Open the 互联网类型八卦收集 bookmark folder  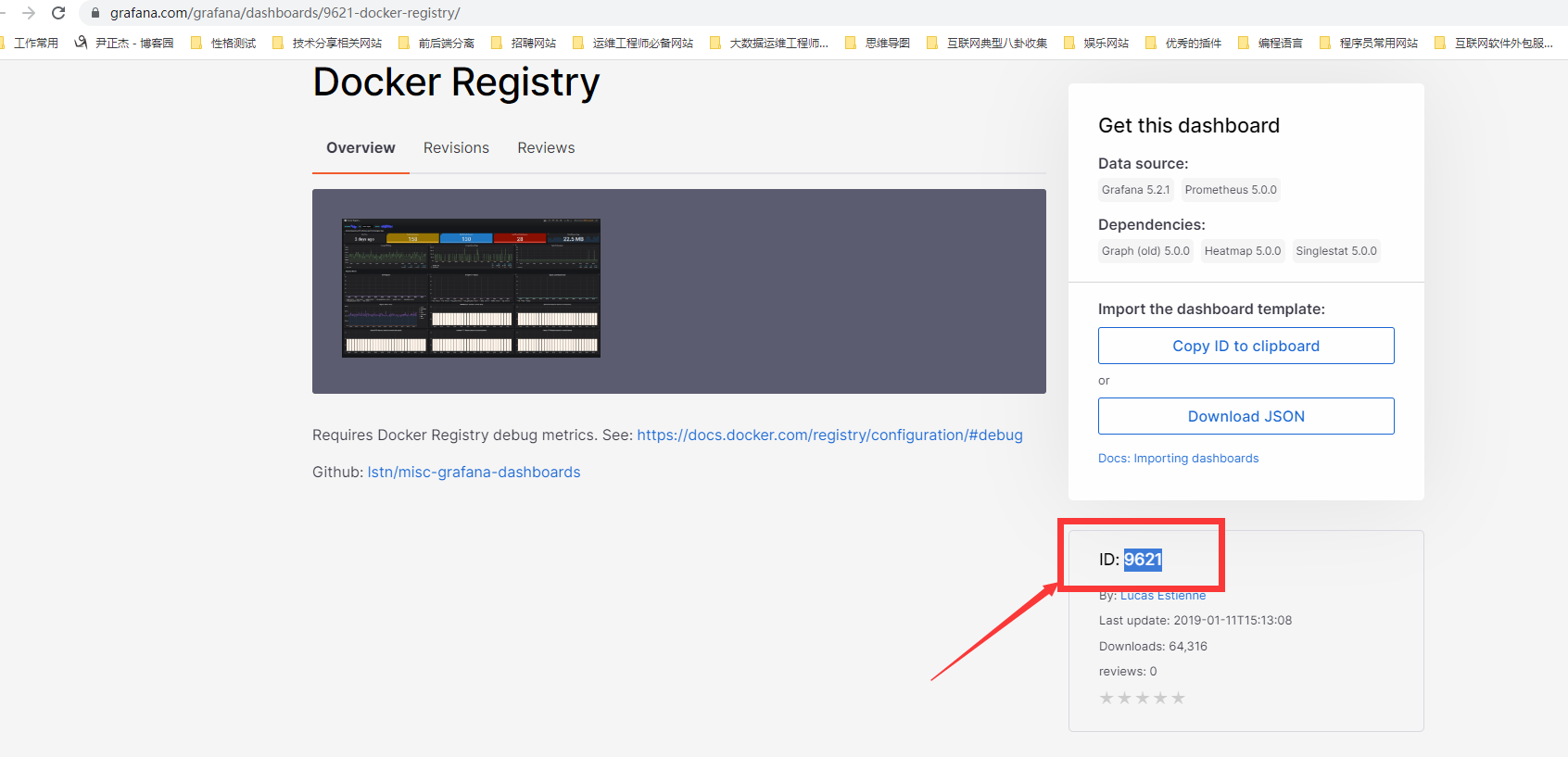(x=987, y=43)
